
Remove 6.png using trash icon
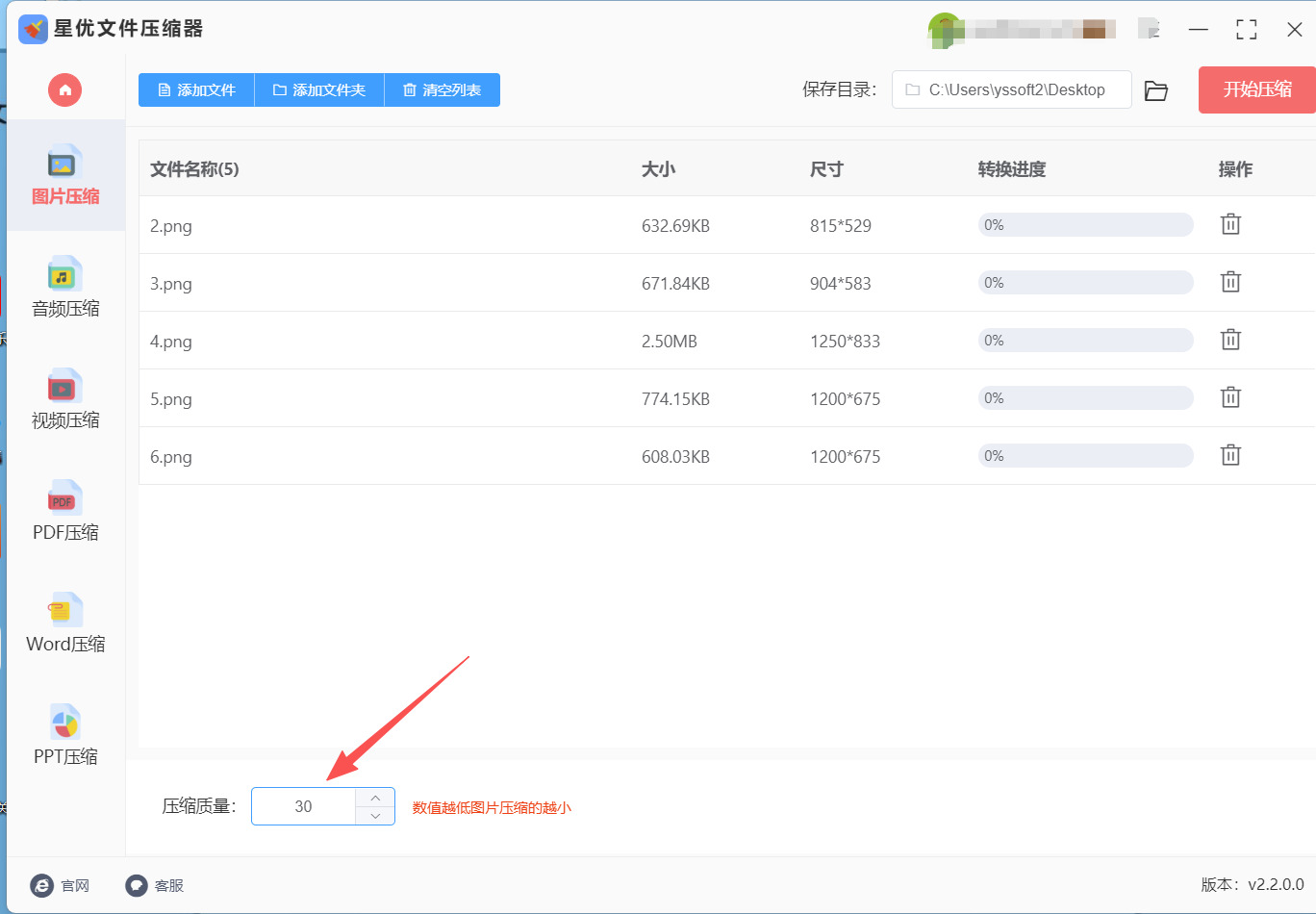[x=1230, y=455]
